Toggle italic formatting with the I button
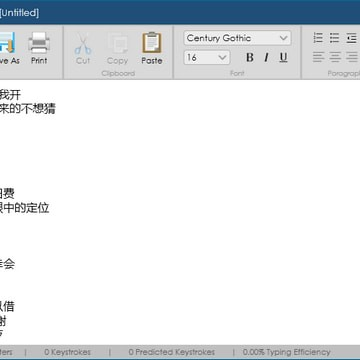The image size is (360, 360). [266, 58]
